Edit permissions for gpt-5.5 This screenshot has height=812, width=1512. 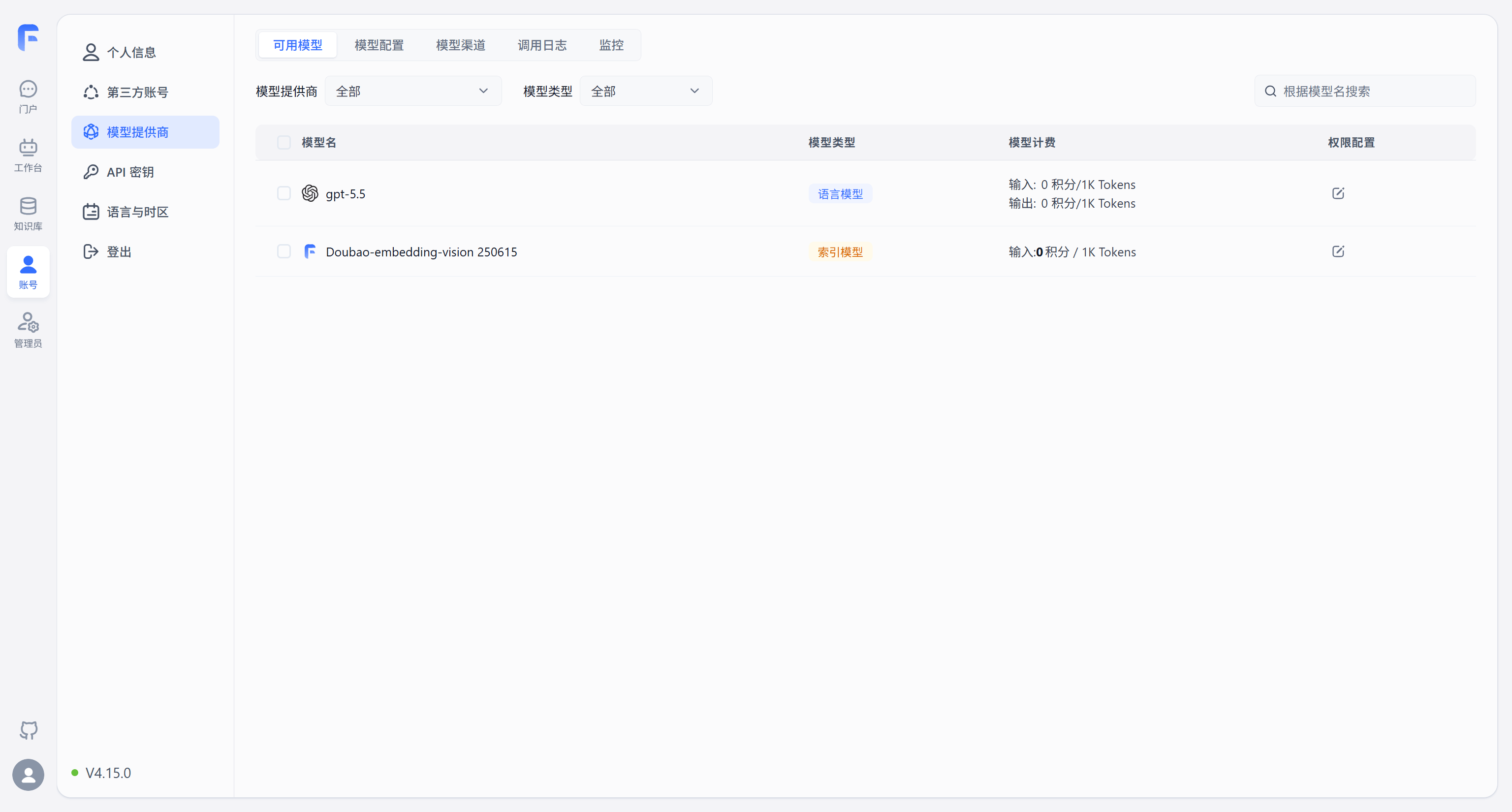coord(1338,193)
